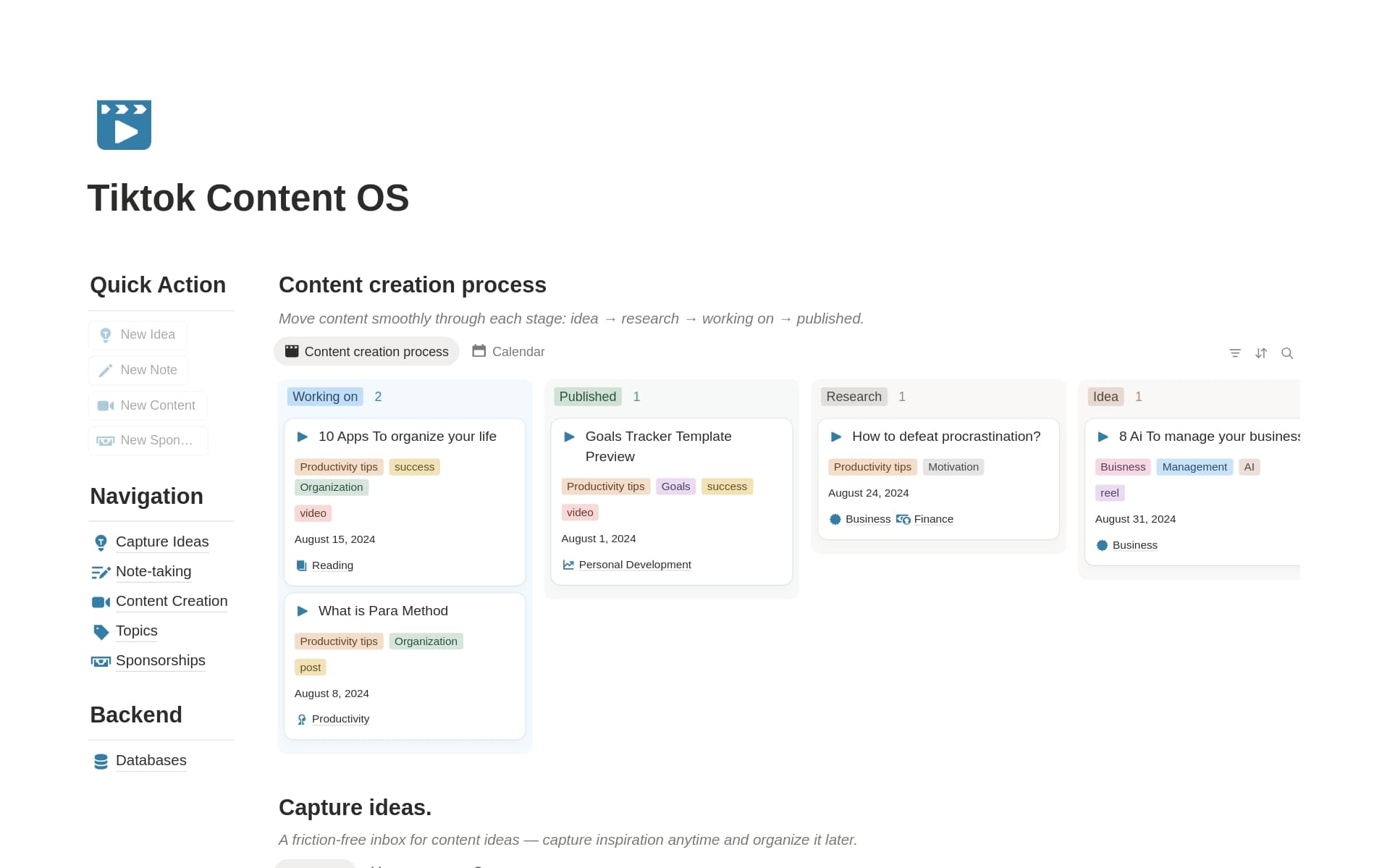Click the pencil icon beside Note-taking
Screen dimensions: 1390x868
101,572
